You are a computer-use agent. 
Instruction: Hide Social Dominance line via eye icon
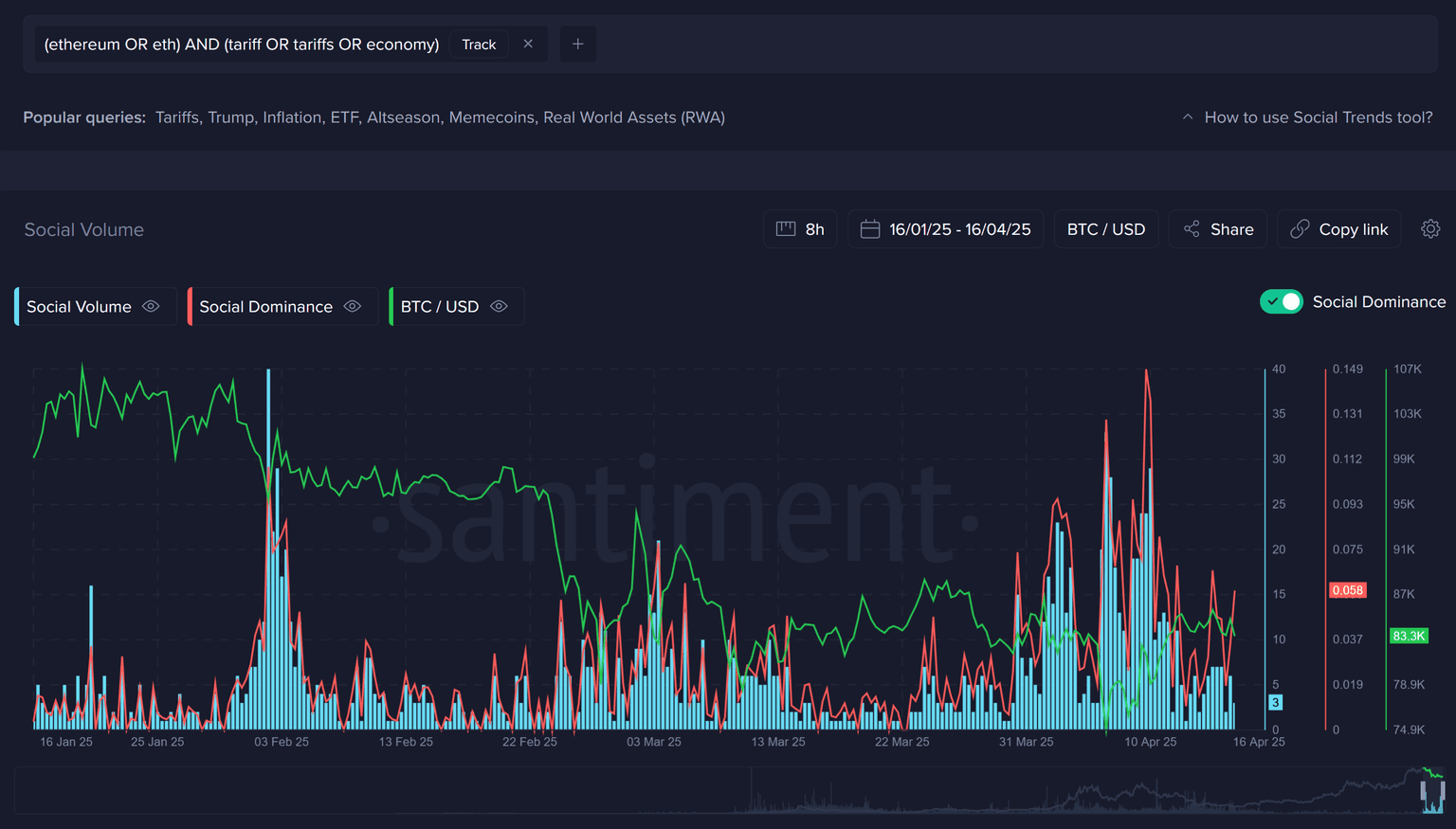pos(353,307)
